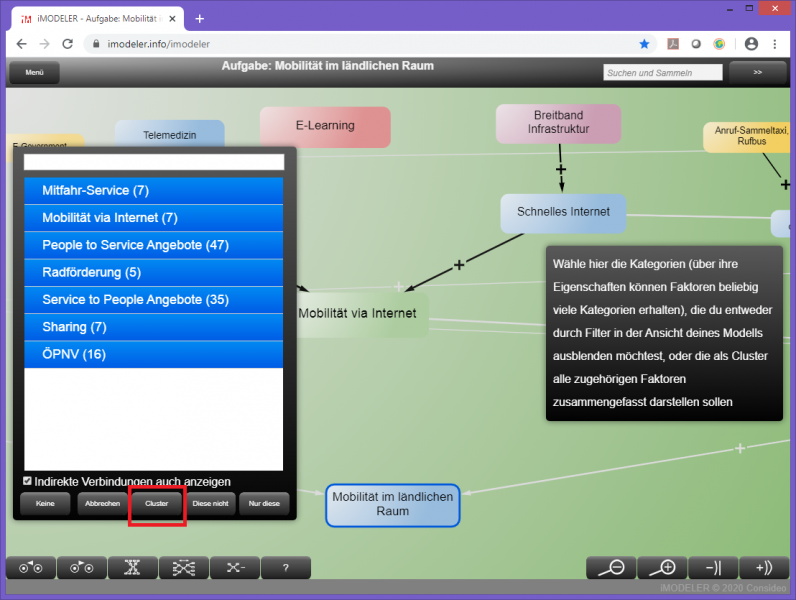
Task: Open the Menü button
Action: coord(34,73)
